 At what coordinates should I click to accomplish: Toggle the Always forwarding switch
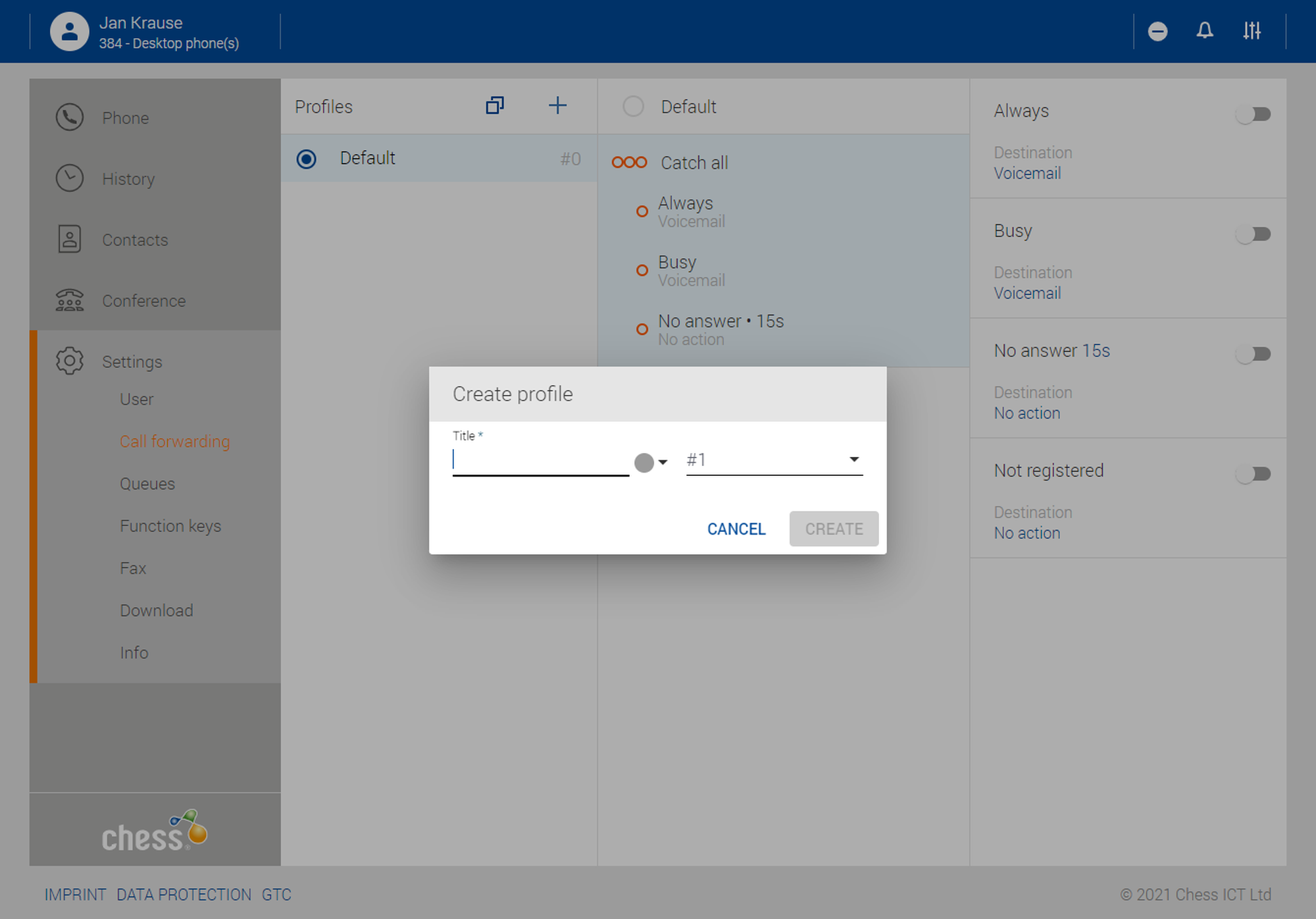(x=1253, y=115)
